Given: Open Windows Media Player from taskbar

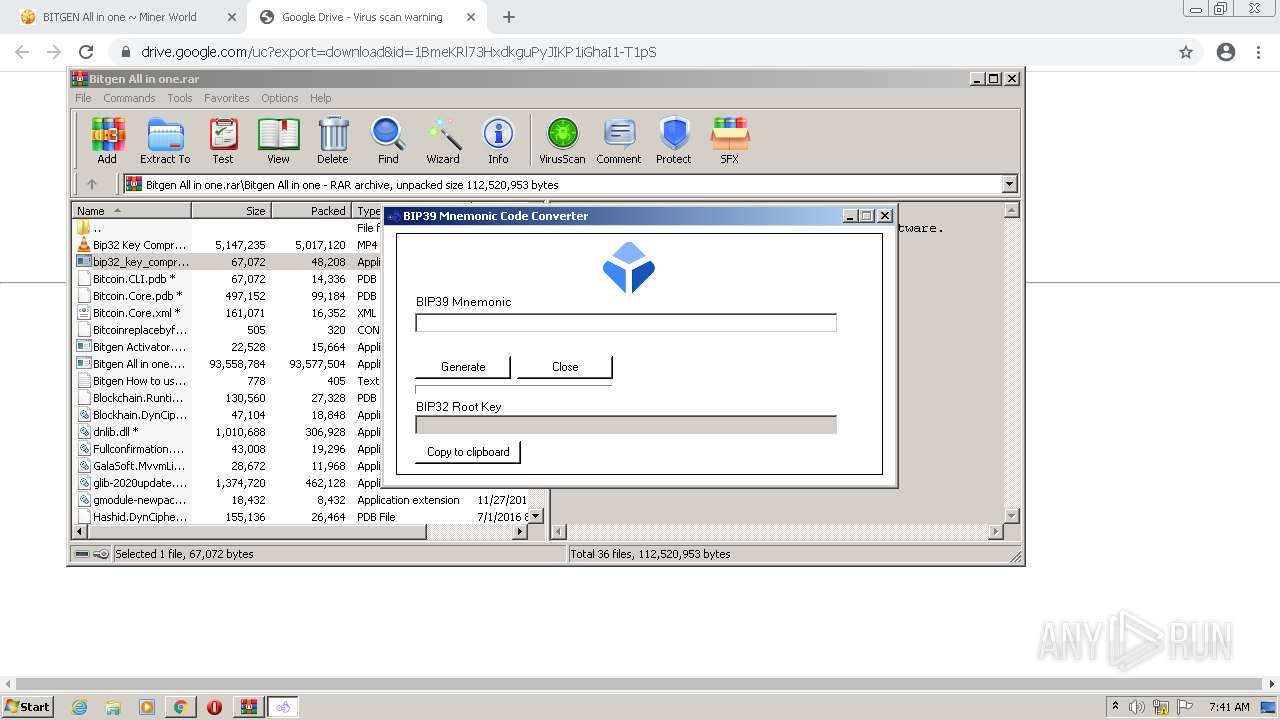Looking at the screenshot, I should click(x=147, y=707).
